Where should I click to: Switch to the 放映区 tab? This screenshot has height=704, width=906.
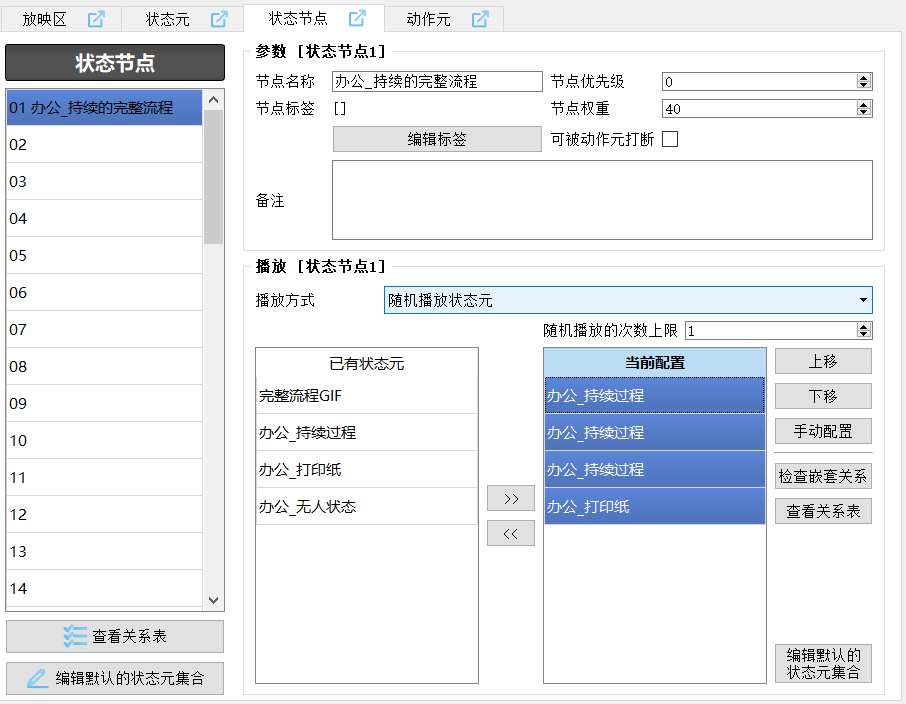click(46, 19)
